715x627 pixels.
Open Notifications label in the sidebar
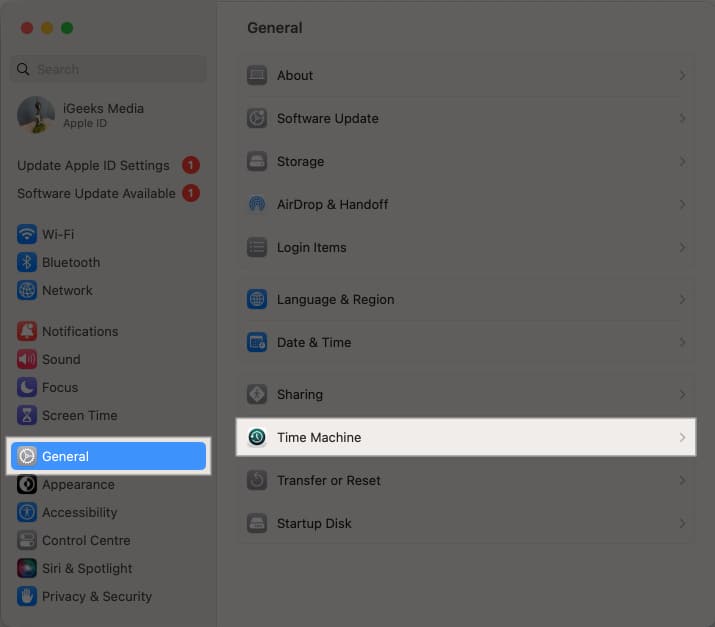(80, 332)
